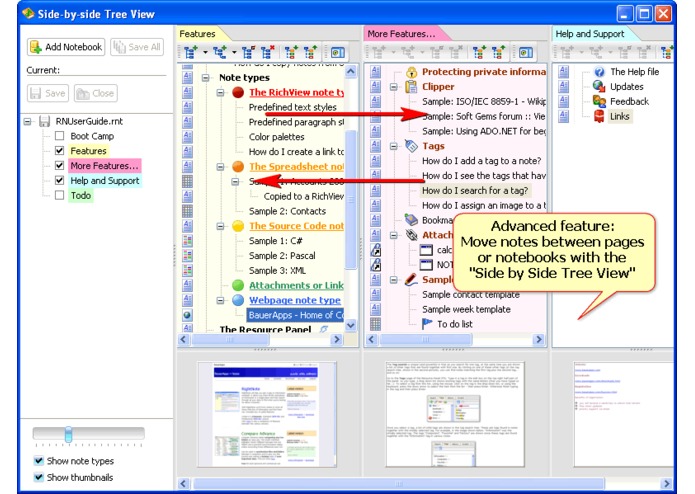Click the tag icon beside Tags
Viewport: 695px width, 494px height.
click(411, 146)
